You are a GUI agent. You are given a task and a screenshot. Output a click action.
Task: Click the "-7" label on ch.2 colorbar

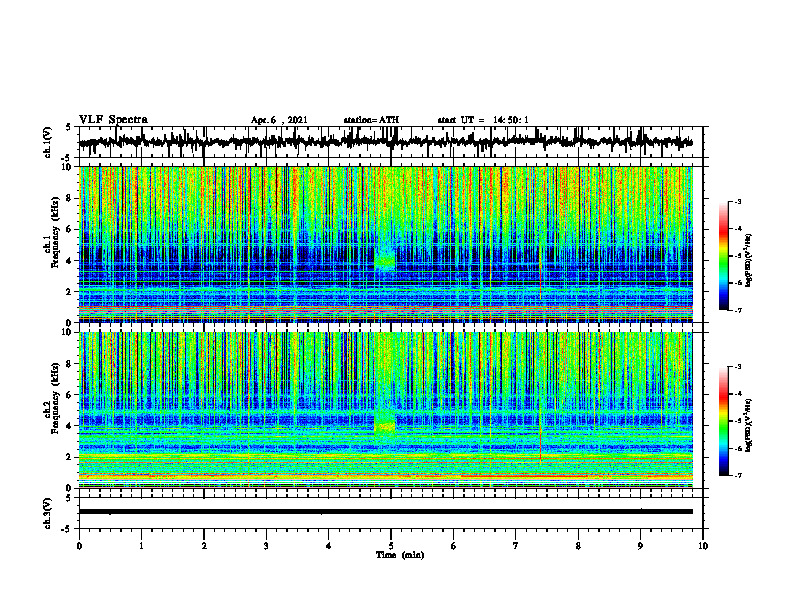pyautogui.click(x=738, y=476)
